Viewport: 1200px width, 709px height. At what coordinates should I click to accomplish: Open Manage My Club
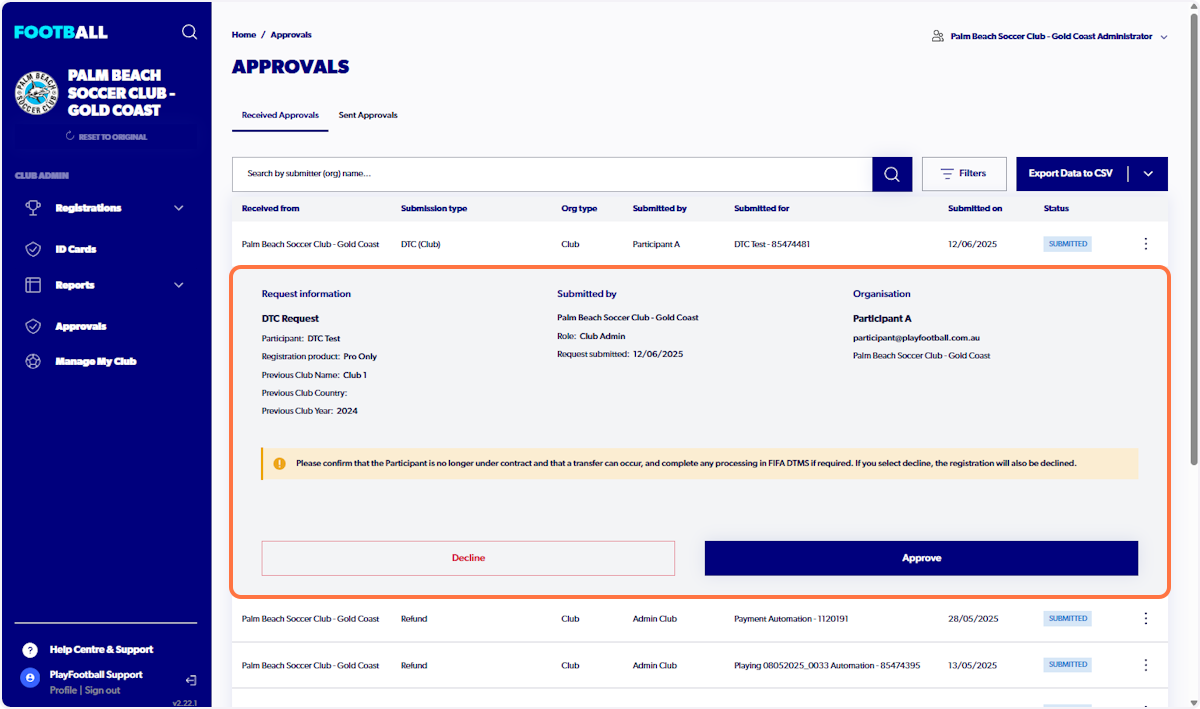95,361
